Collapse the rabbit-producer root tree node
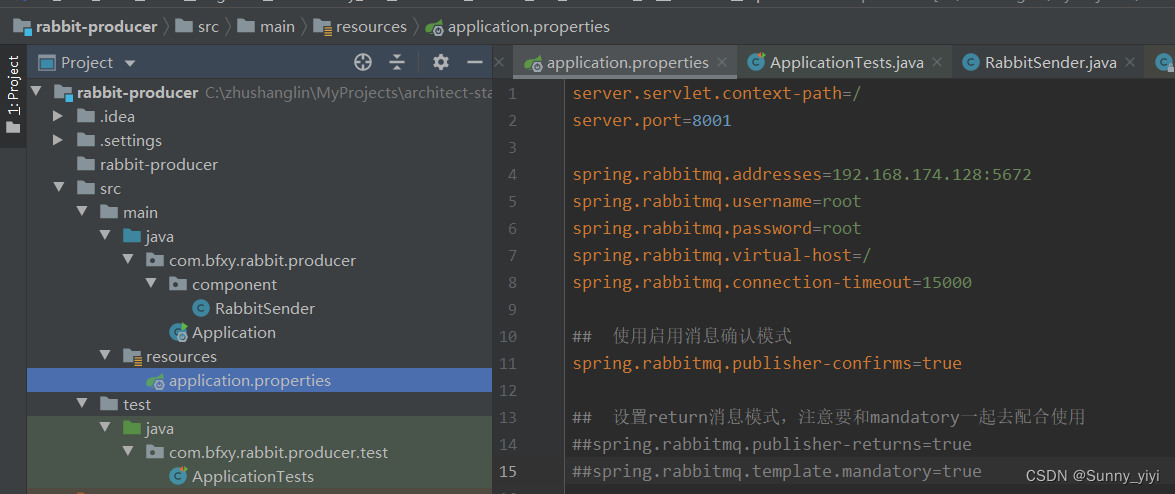Screen dimensions: 1175x494 pos(35,92)
